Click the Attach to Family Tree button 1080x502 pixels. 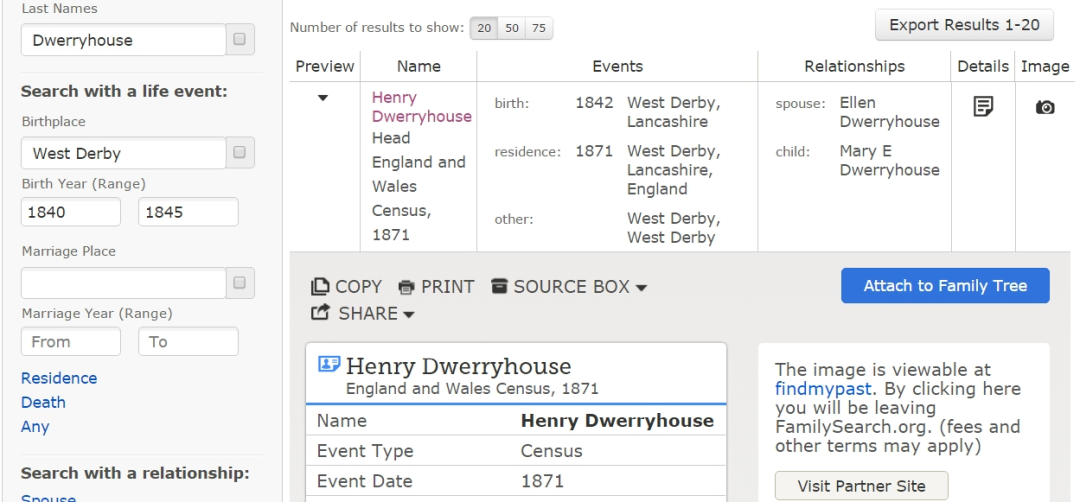[945, 286]
